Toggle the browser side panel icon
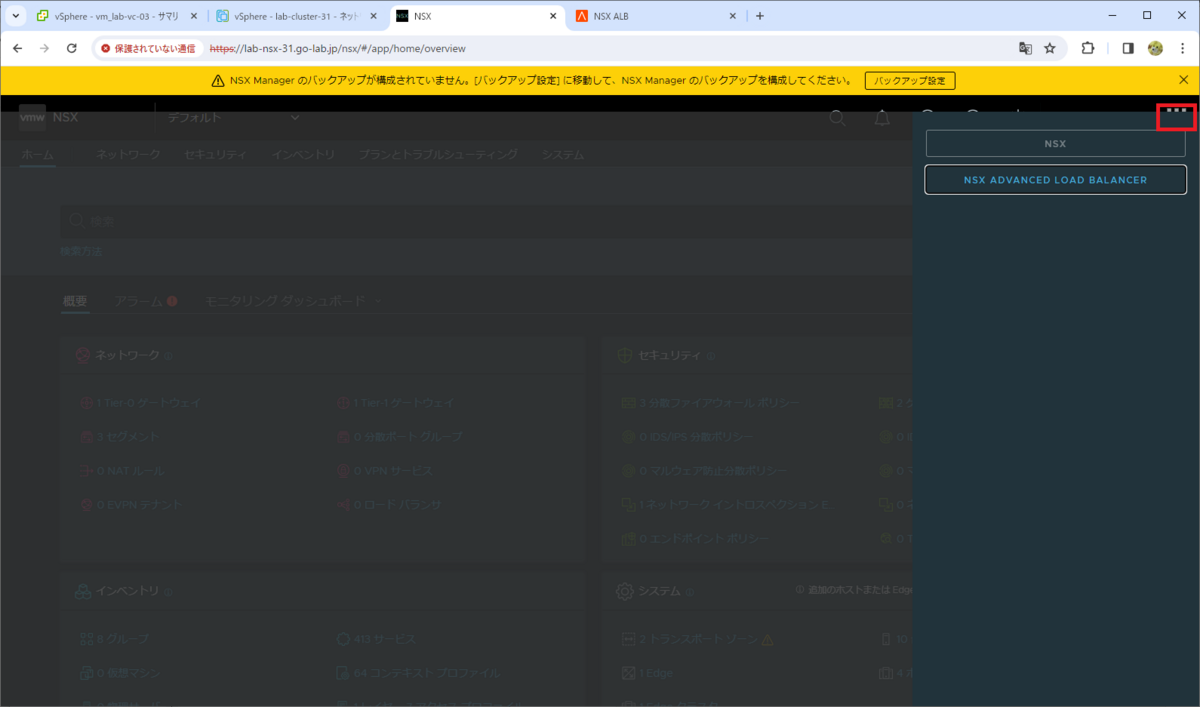This screenshot has width=1200, height=707. click(1128, 48)
